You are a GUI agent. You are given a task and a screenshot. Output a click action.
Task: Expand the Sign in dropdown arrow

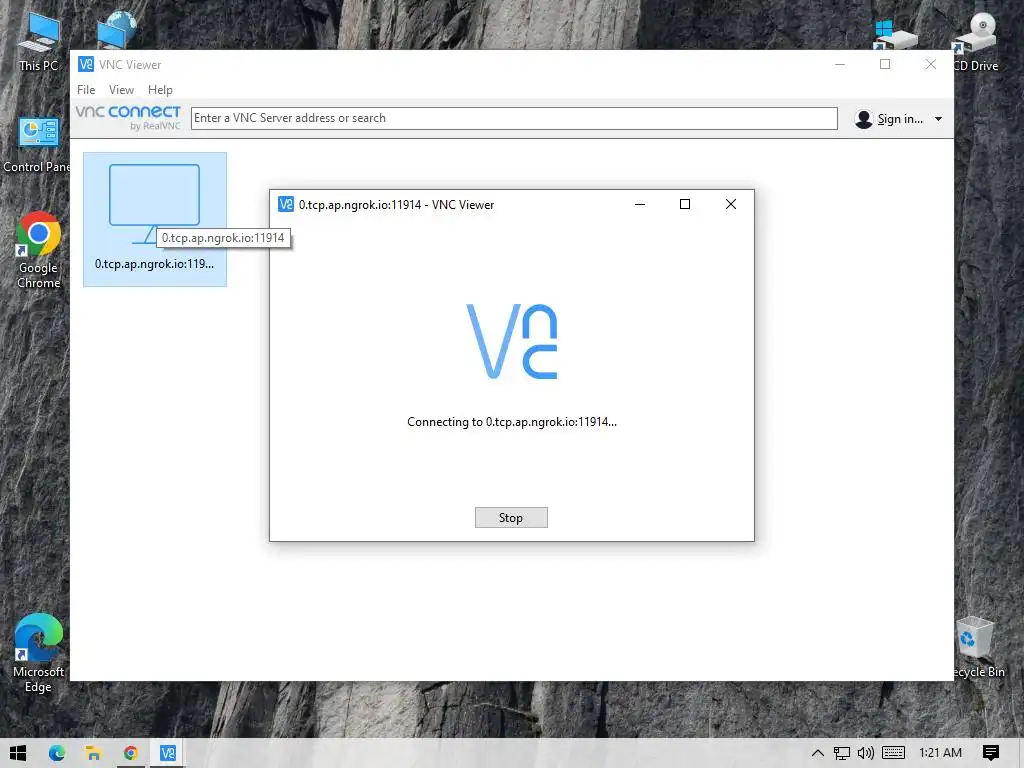(x=938, y=119)
